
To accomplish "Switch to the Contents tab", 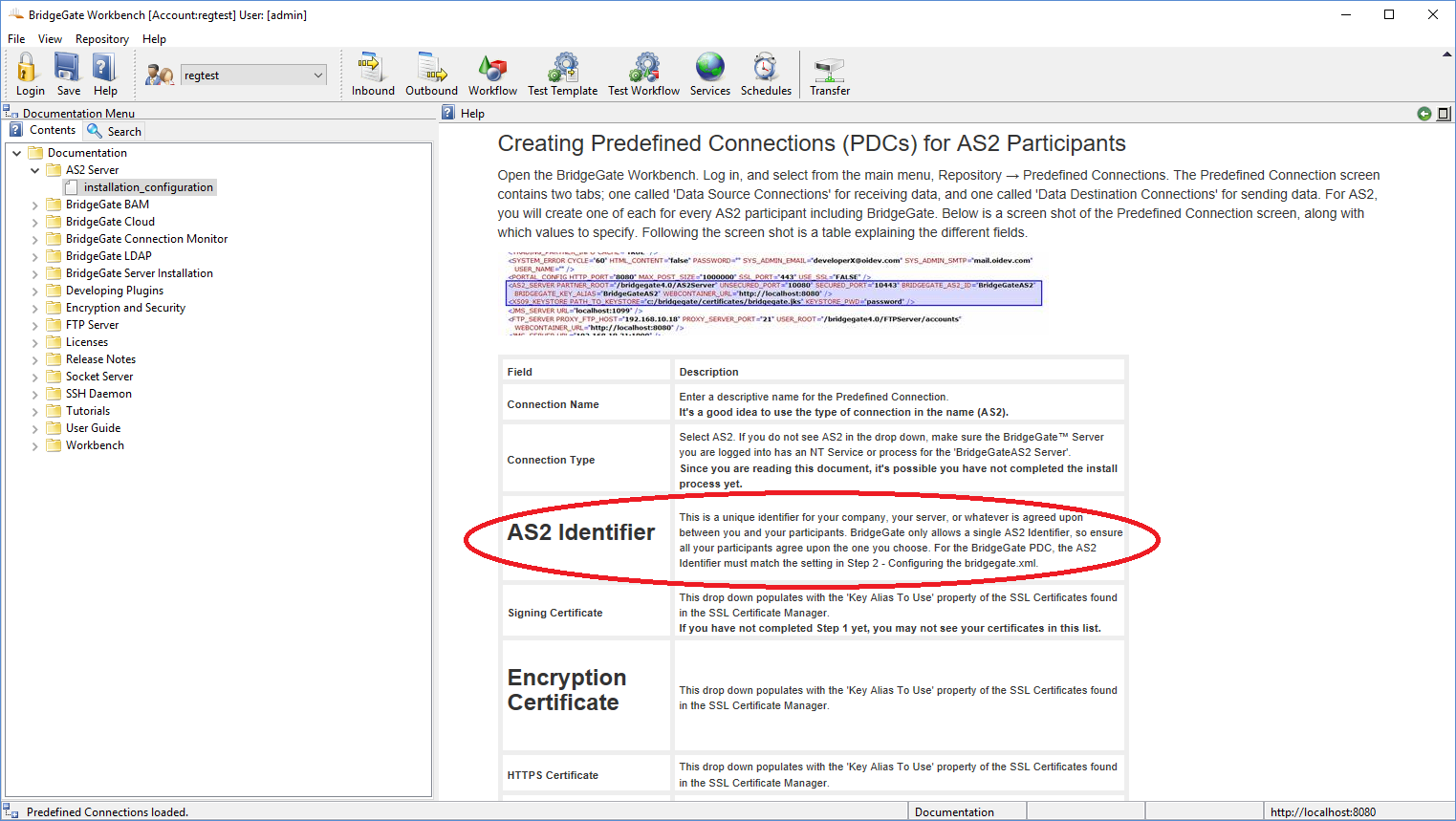I will click(42, 130).
